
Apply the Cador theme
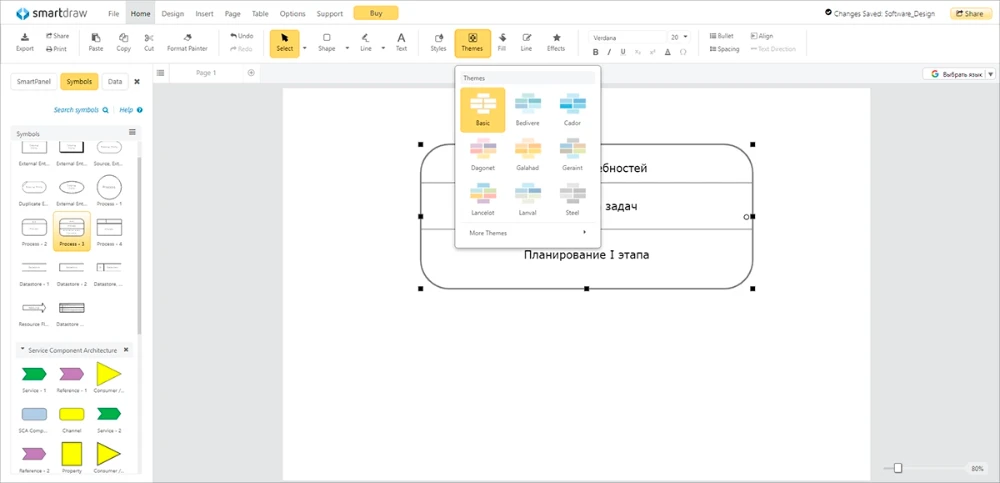coord(572,110)
